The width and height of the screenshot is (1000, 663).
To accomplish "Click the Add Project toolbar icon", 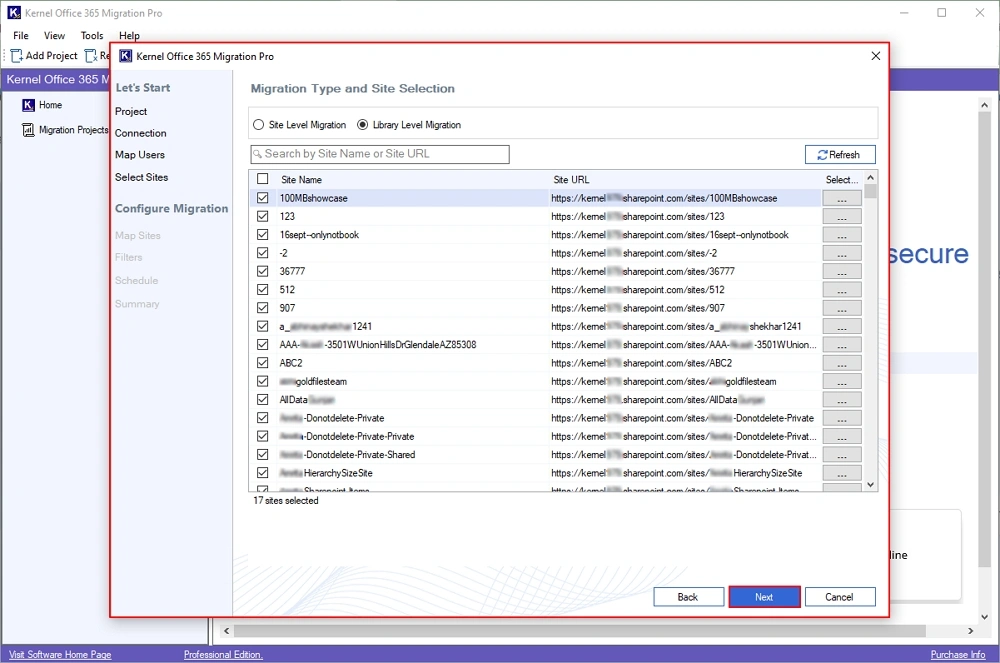I will click(x=14, y=56).
